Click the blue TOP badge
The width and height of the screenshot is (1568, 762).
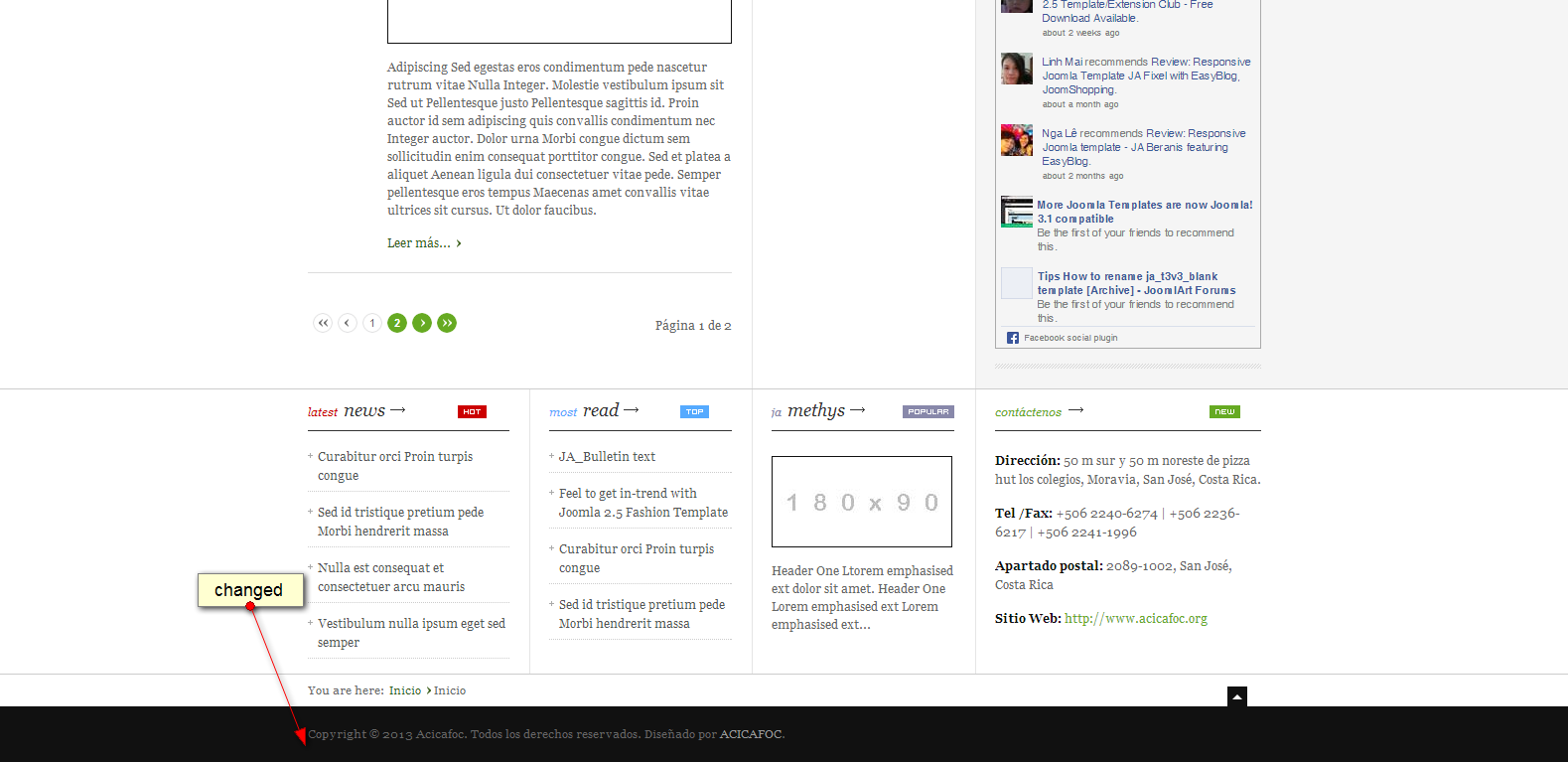[694, 411]
